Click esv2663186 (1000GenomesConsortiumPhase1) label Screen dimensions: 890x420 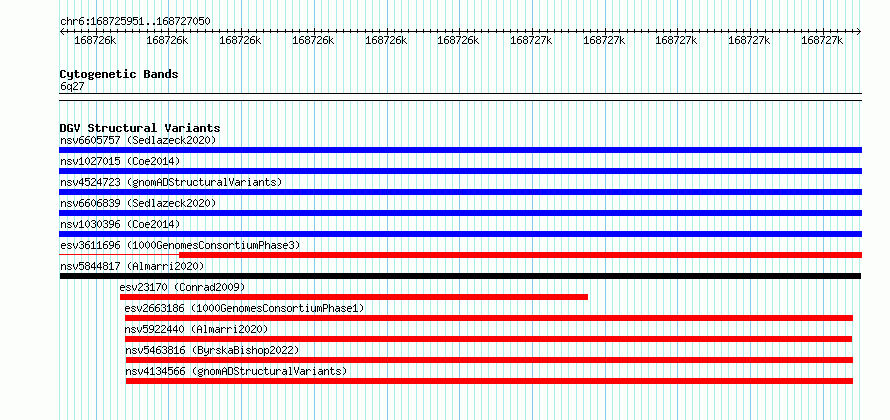pos(245,308)
